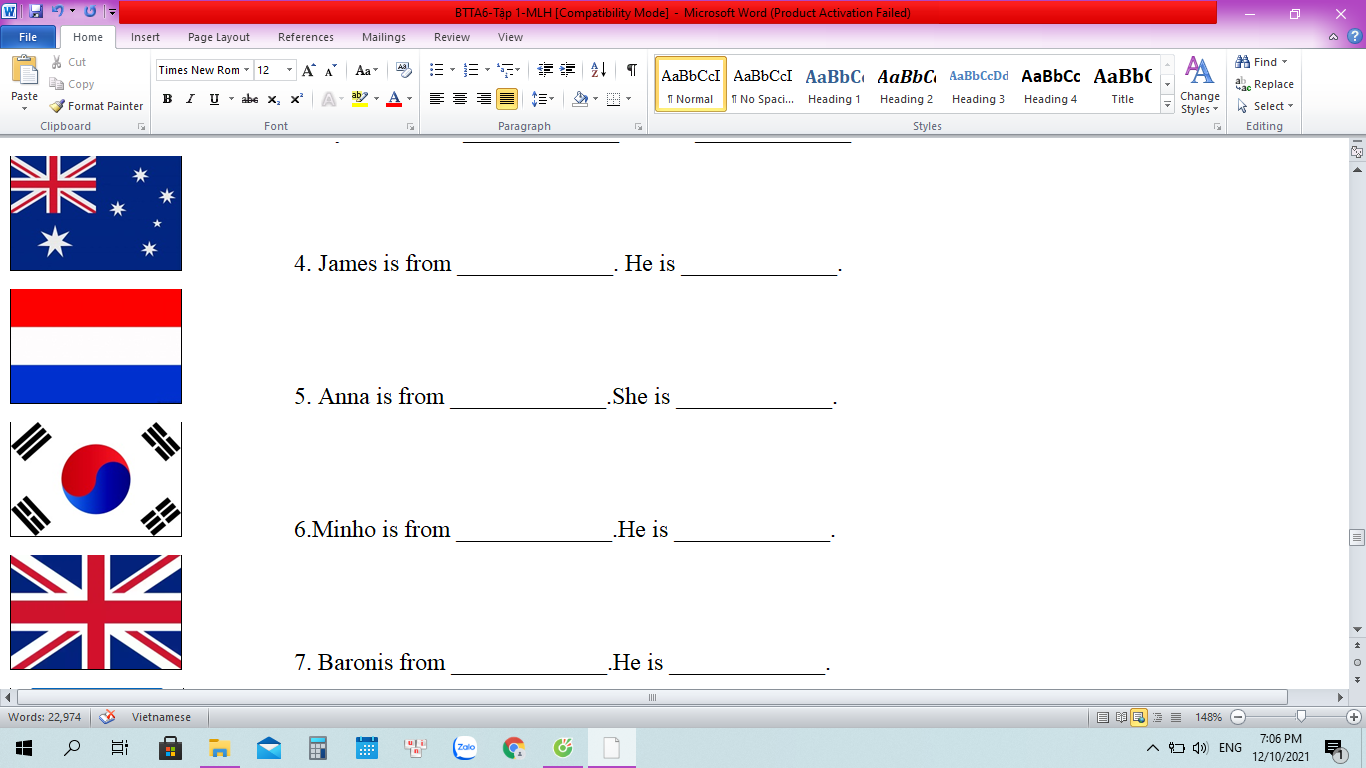Apply Heading 1 style
The width and height of the screenshot is (1366, 768).
coord(834,84)
